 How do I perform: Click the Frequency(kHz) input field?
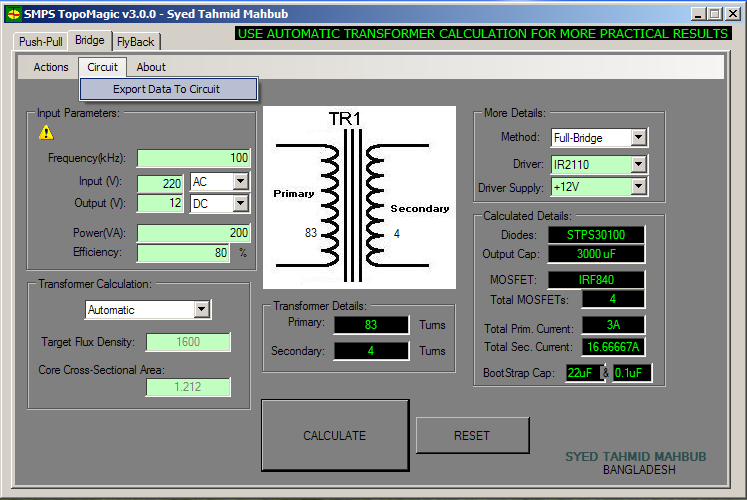193,158
